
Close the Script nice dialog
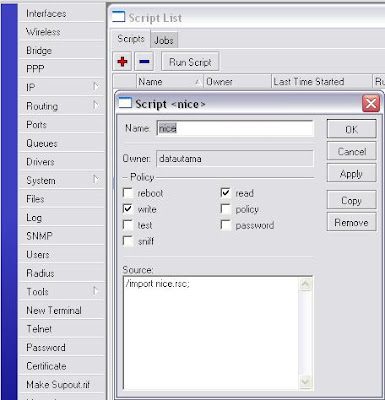tap(371, 103)
